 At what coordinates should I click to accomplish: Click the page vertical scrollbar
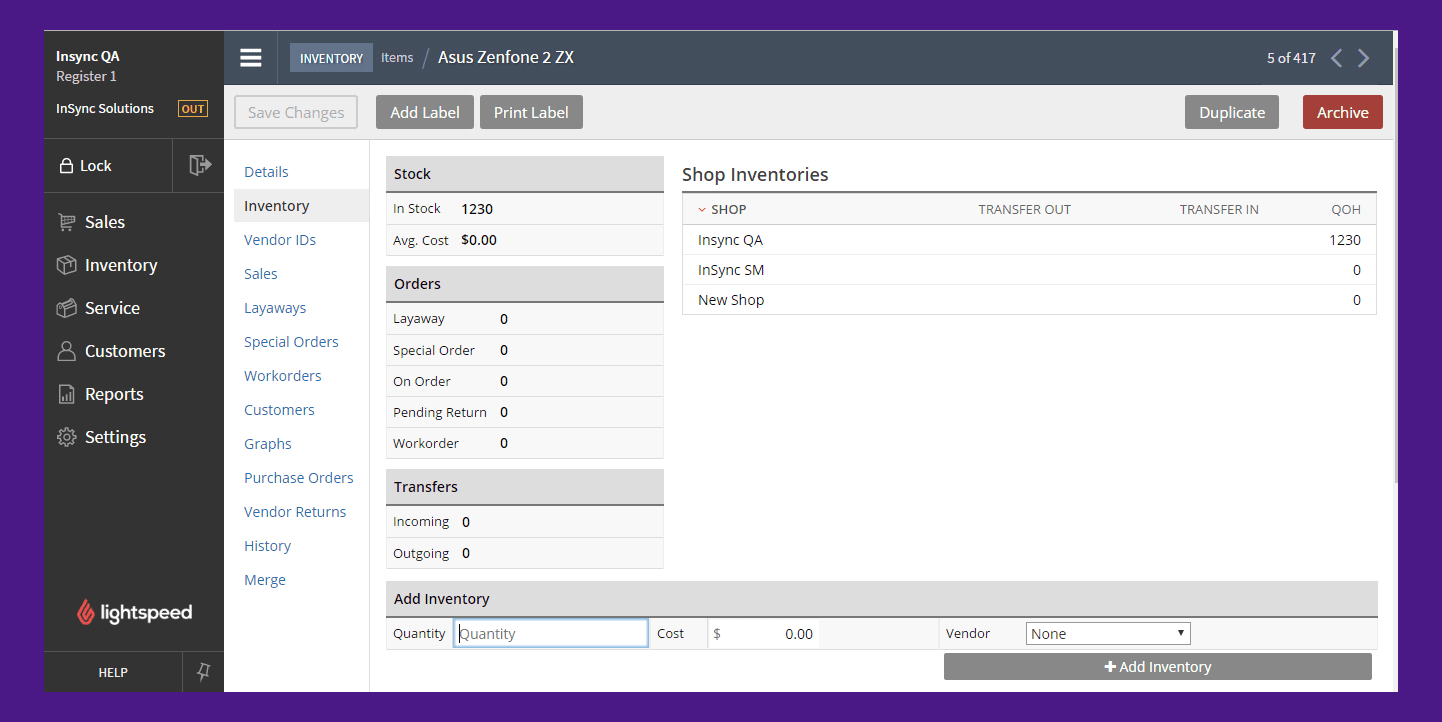tap(1395, 265)
